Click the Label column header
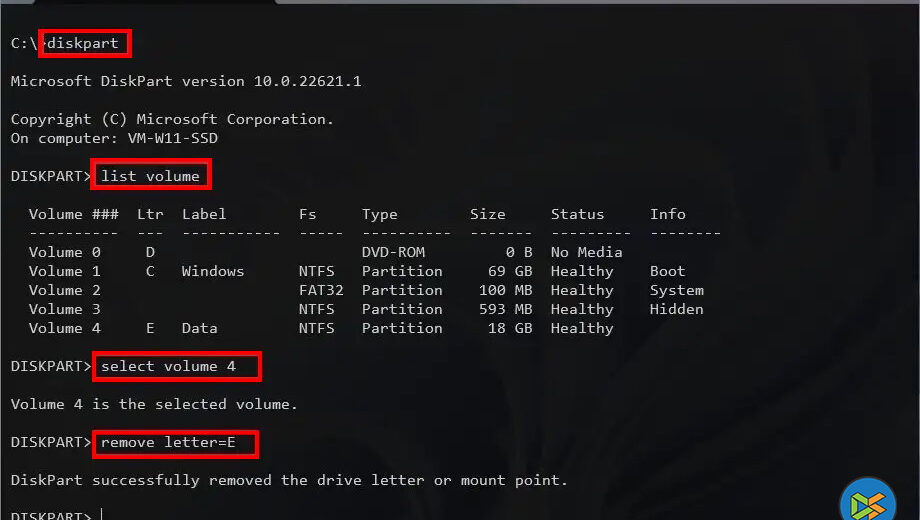Image resolution: width=920 pixels, height=520 pixels. (x=204, y=214)
